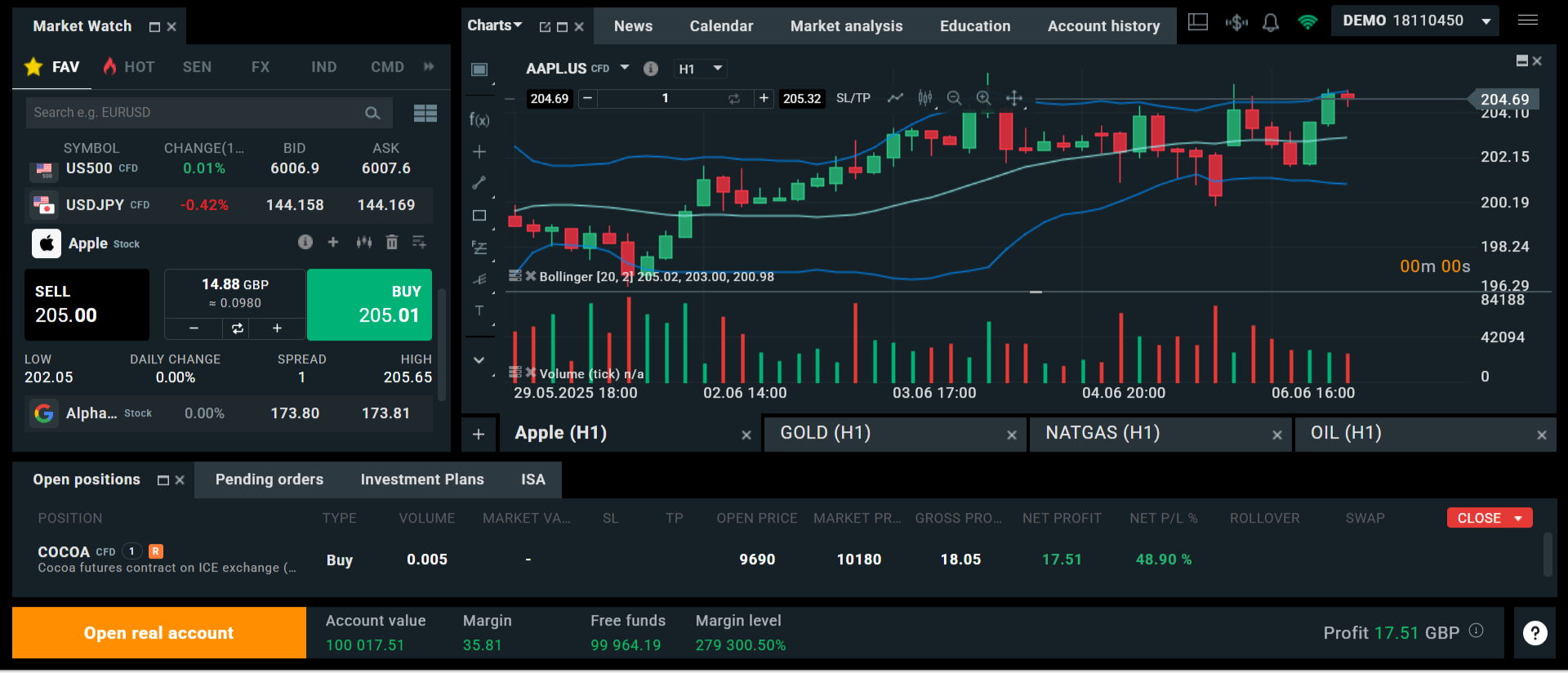The width and height of the screenshot is (1568, 673).
Task: Open candlestick chart type selector
Action: point(925,98)
